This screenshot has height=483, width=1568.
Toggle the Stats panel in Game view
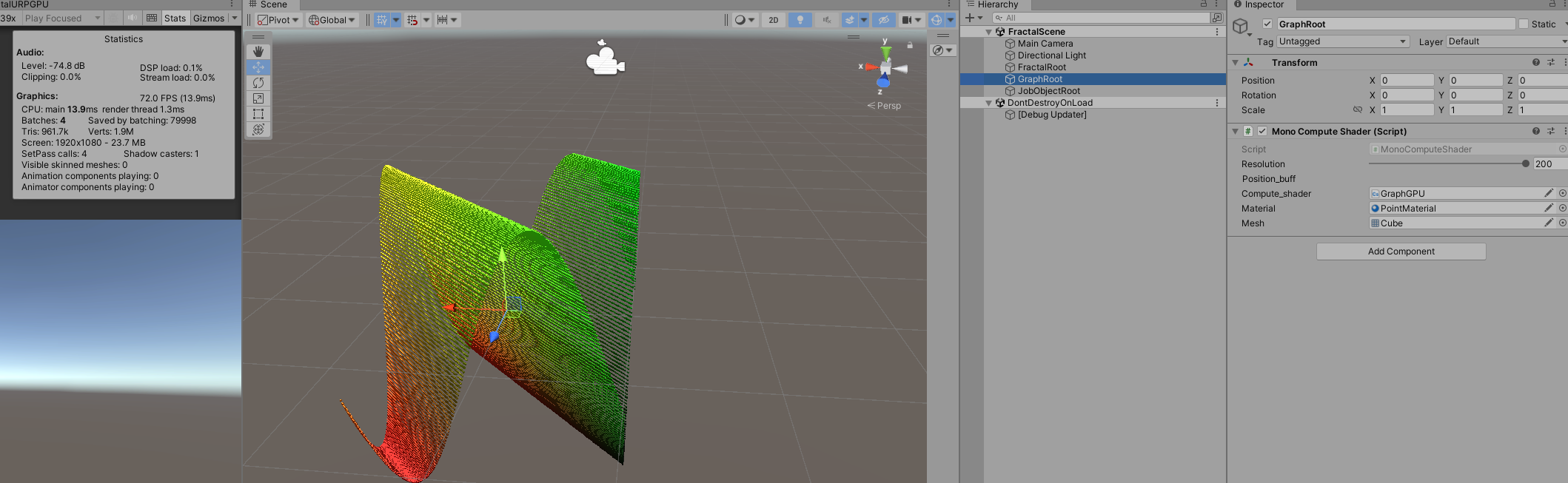175,18
